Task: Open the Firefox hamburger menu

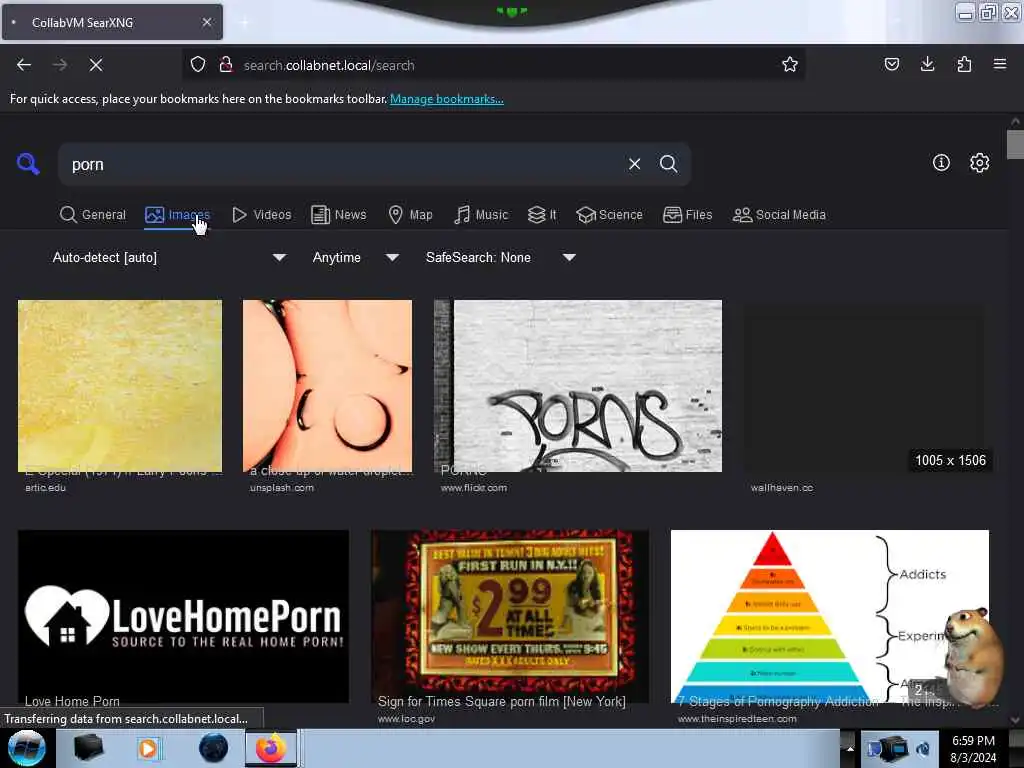Action: click(x=1000, y=64)
